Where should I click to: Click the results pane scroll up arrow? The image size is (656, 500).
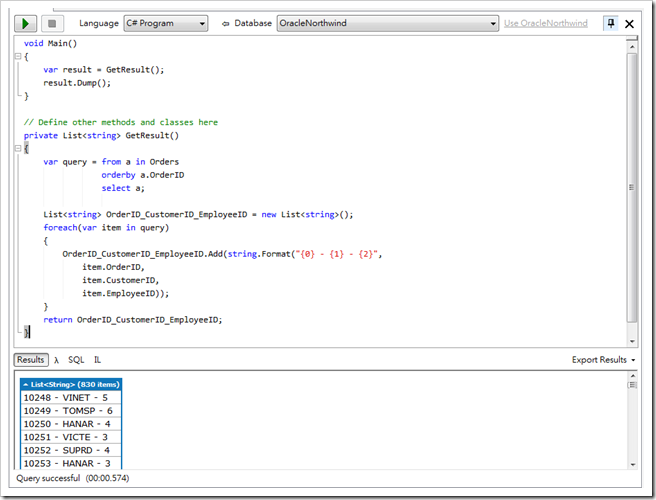click(633, 376)
